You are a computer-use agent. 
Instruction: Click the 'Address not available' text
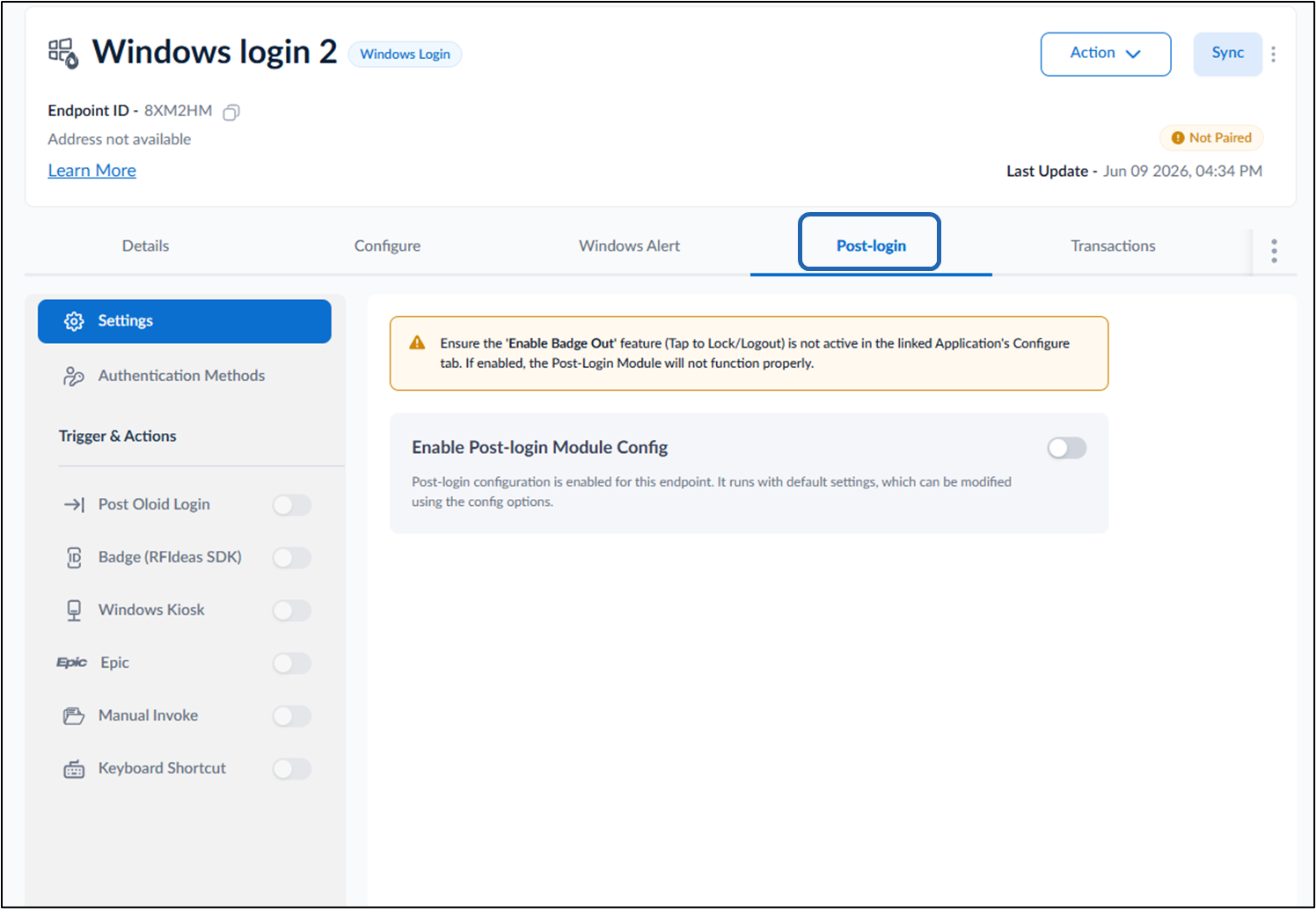coord(120,139)
